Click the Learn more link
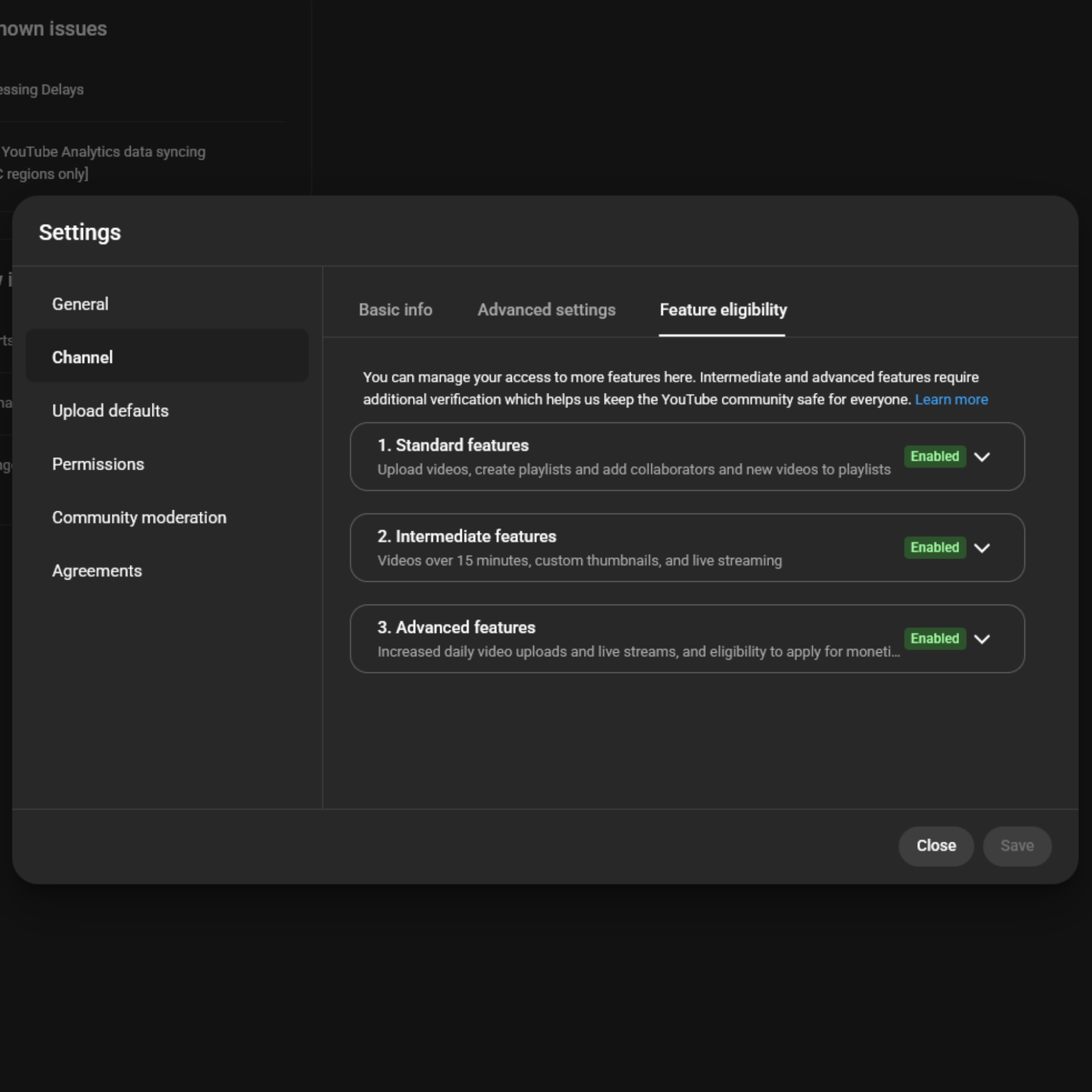 coord(951,399)
